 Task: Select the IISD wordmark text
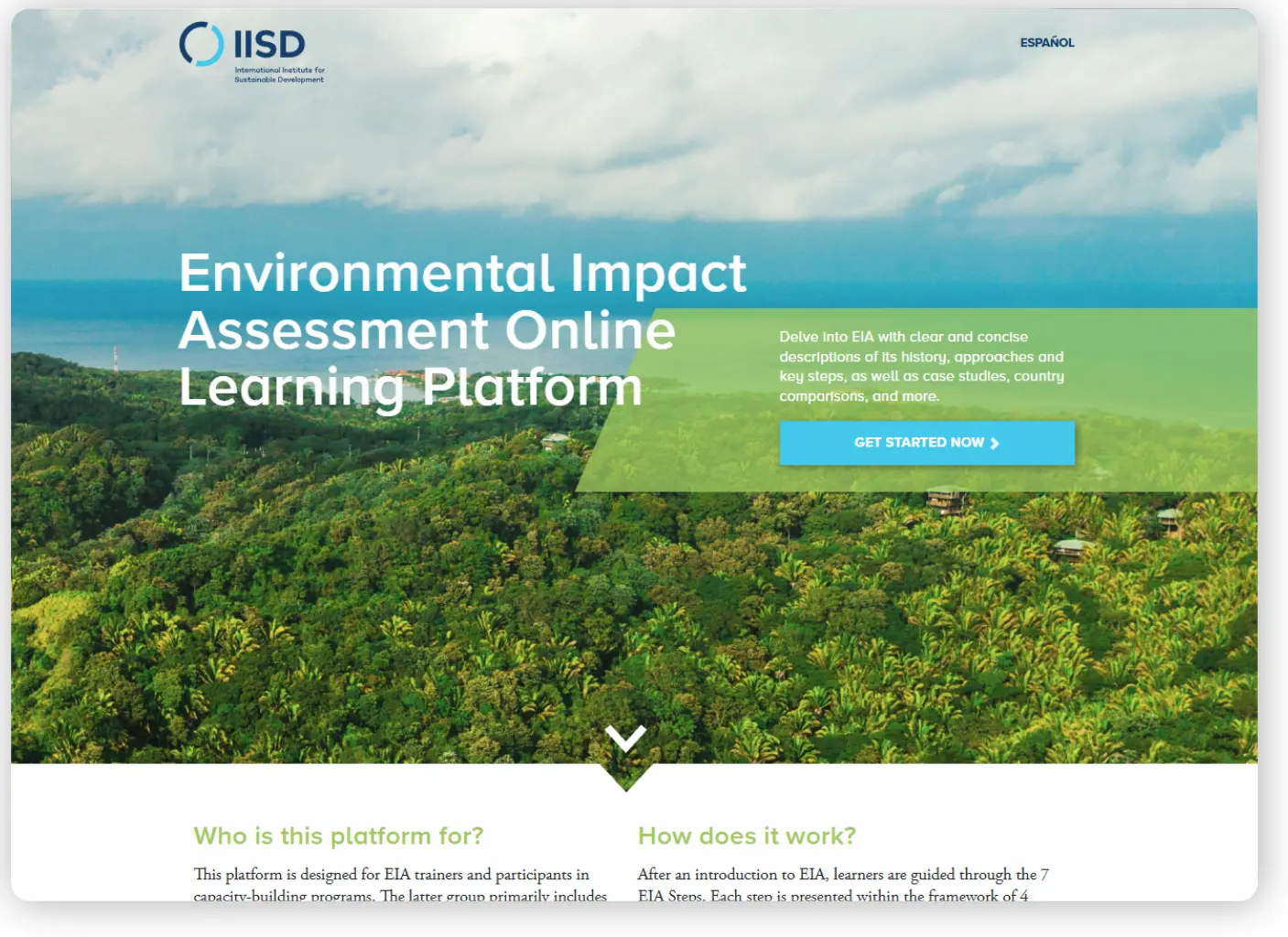click(271, 42)
